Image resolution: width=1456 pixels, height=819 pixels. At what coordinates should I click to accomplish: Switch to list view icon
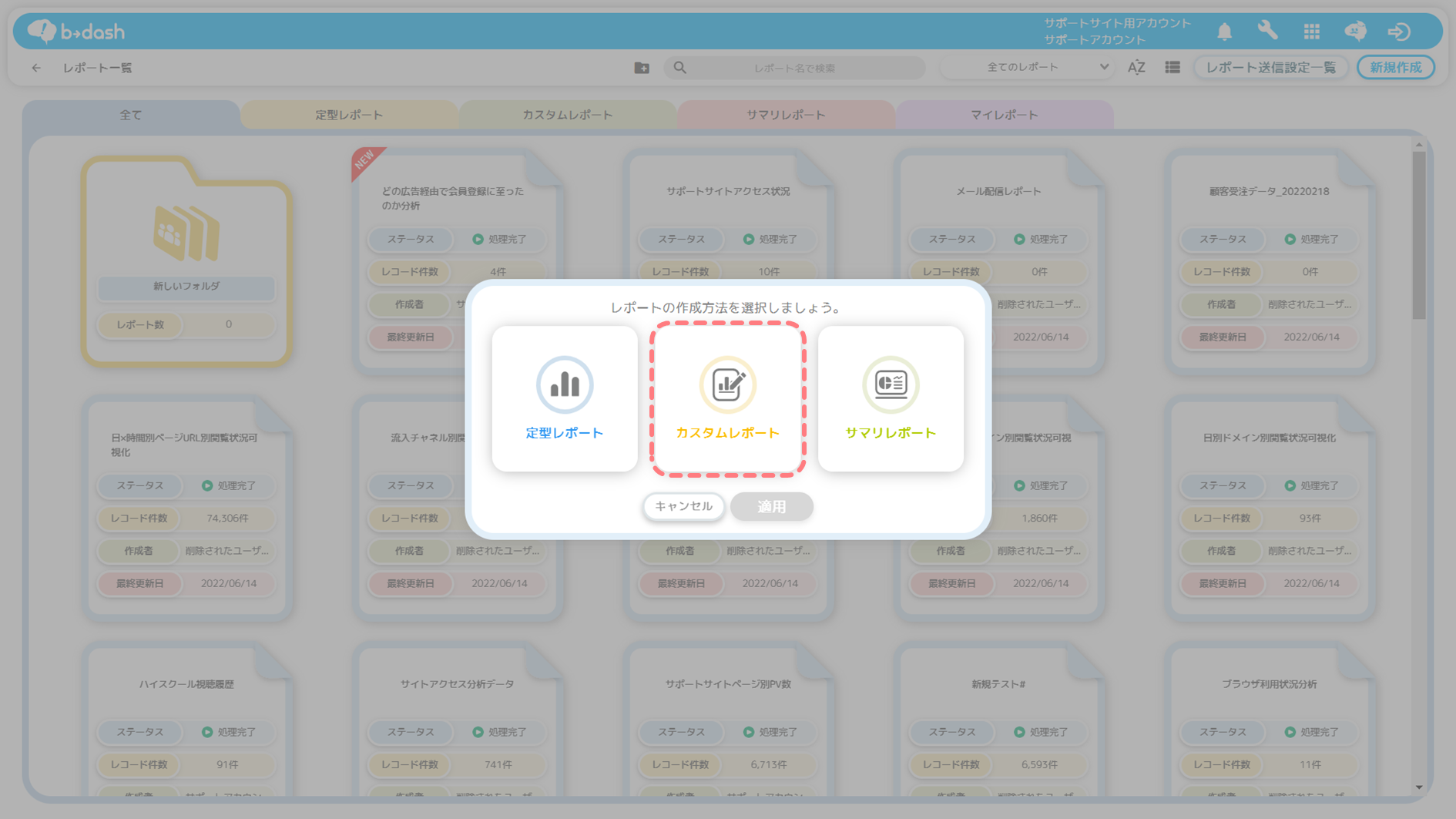(x=1173, y=68)
